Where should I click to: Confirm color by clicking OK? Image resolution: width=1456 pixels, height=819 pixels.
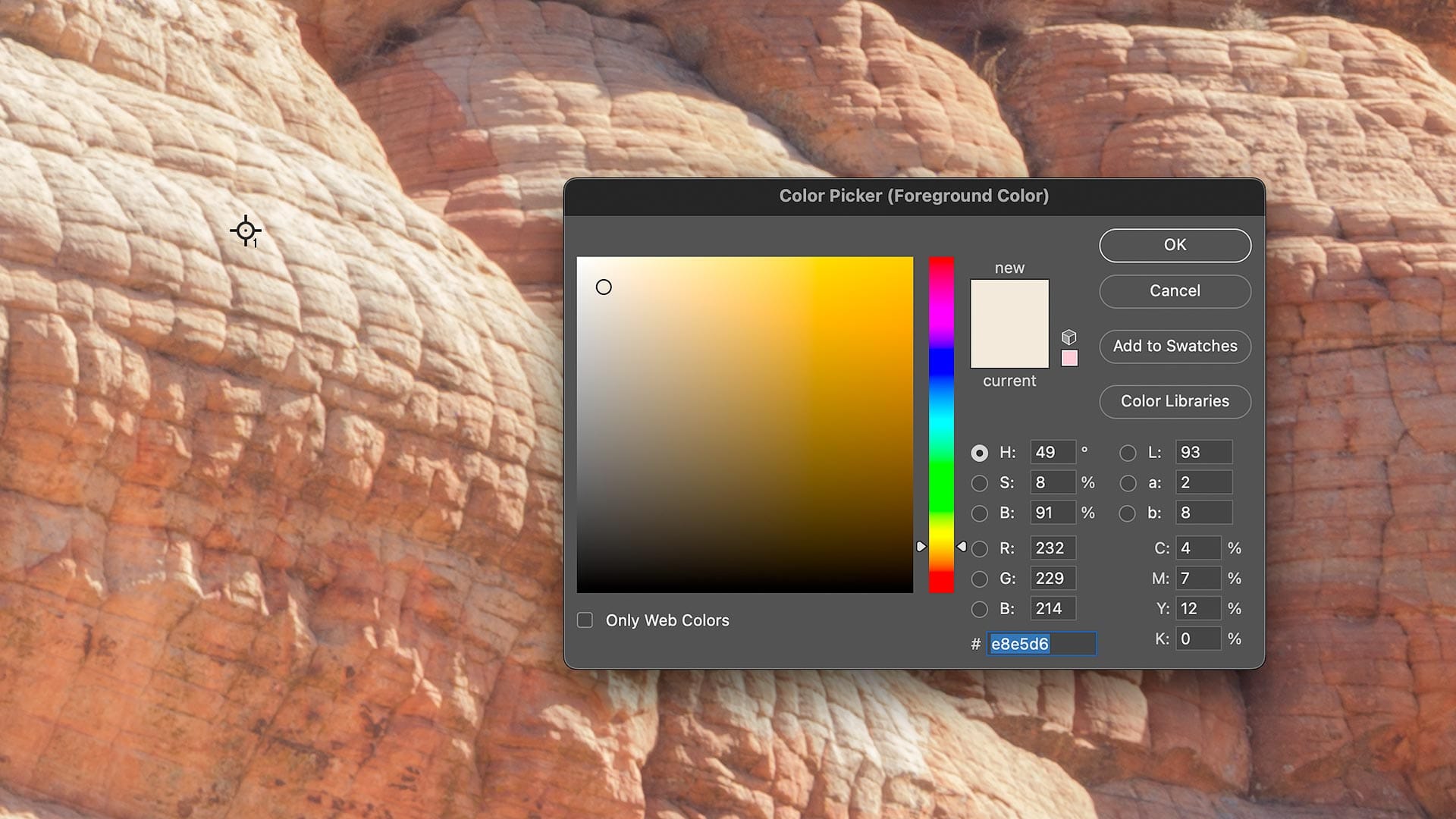tap(1175, 245)
